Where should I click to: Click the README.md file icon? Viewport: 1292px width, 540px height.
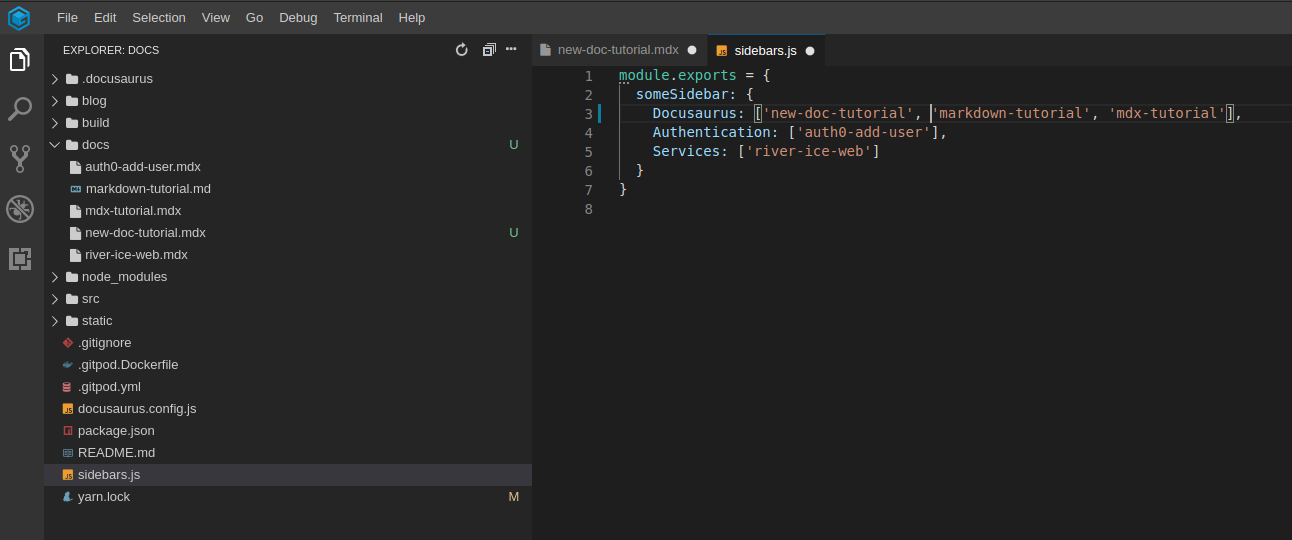(67, 453)
